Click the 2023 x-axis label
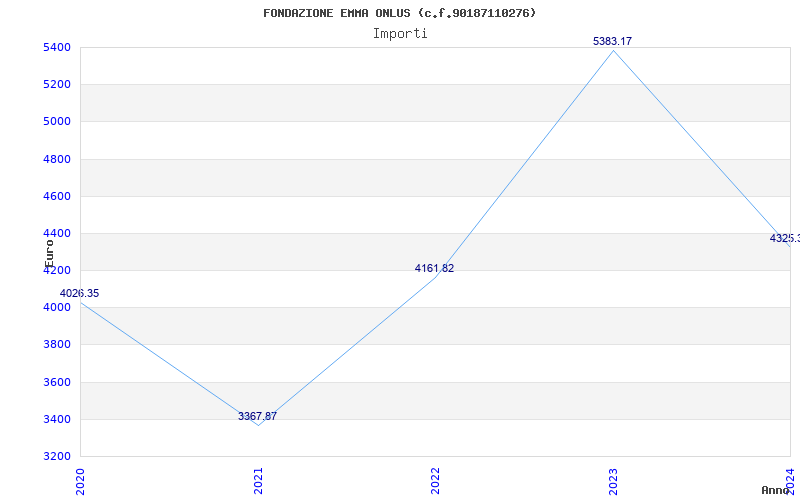The width and height of the screenshot is (800, 500). 613,481
